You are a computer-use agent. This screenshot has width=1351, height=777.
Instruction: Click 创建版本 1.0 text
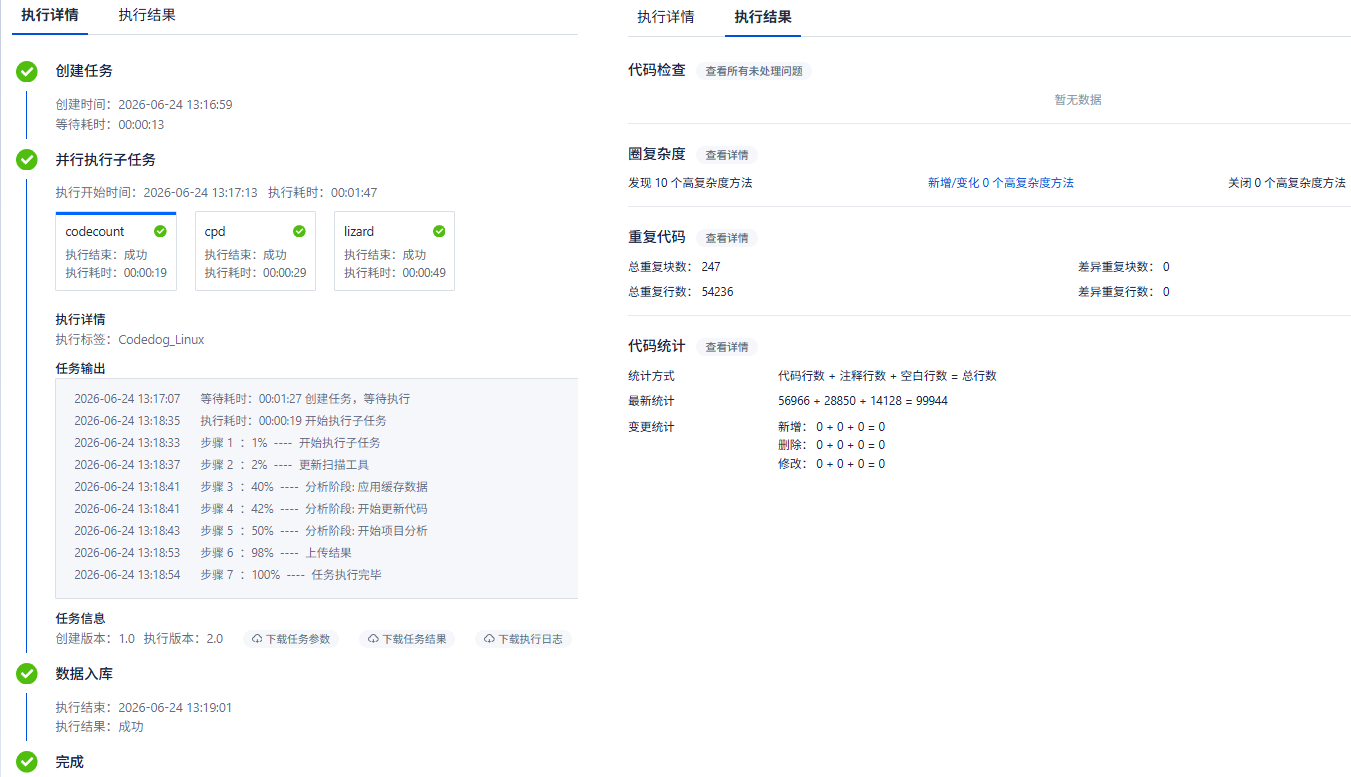coord(95,639)
